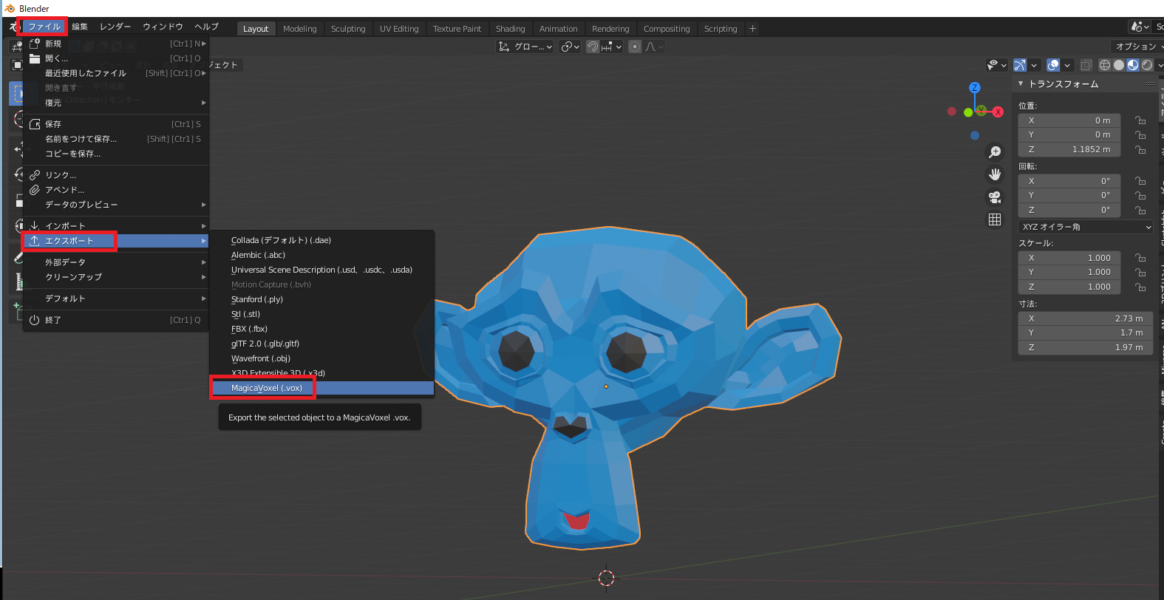This screenshot has height=600, width=1164.
Task: Open the ヘルプ (Help) menu
Action: [x=206, y=27]
